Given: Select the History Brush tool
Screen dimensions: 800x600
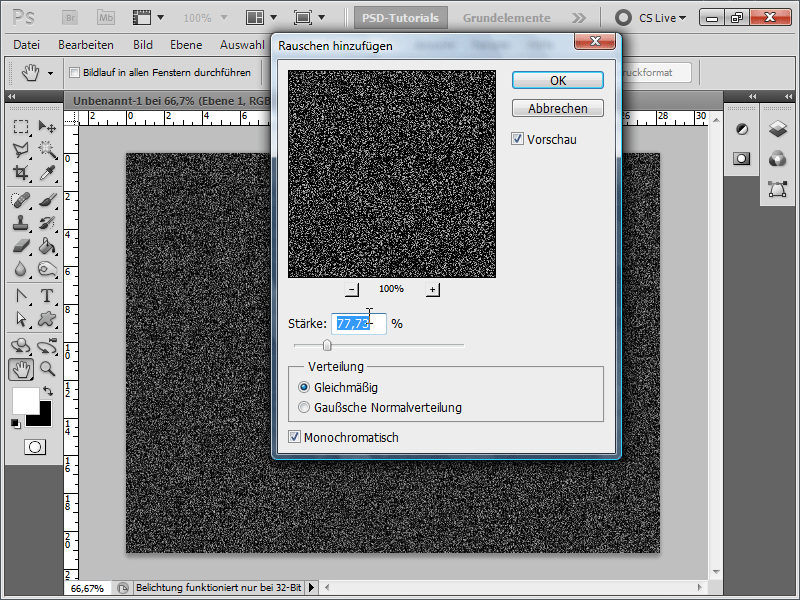Looking at the screenshot, I should click(x=47, y=223).
